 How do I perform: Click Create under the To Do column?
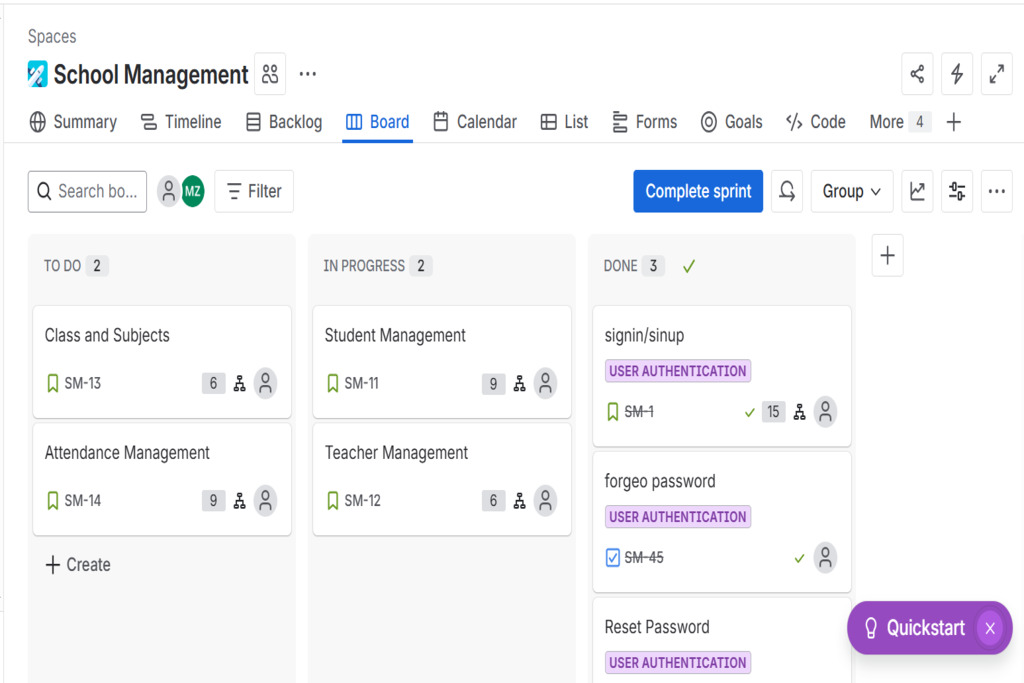[78, 565]
